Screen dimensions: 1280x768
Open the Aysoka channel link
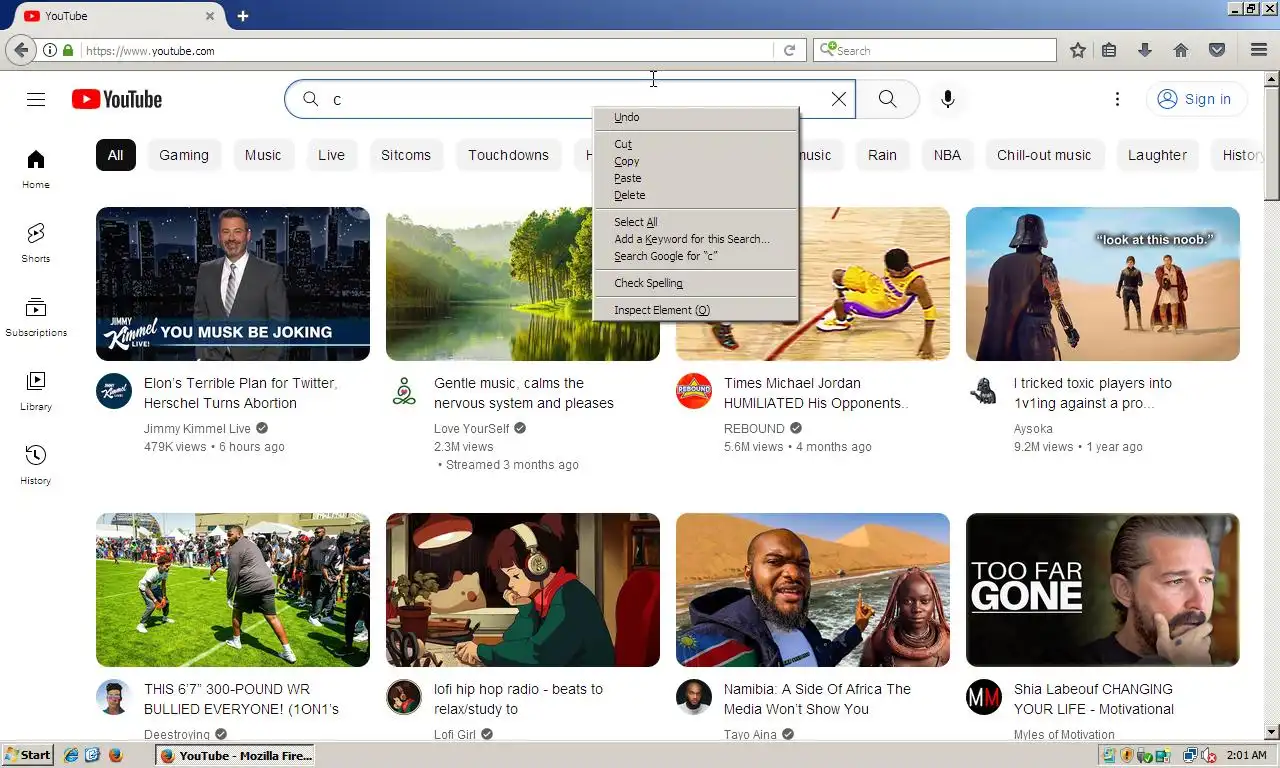(x=1033, y=429)
